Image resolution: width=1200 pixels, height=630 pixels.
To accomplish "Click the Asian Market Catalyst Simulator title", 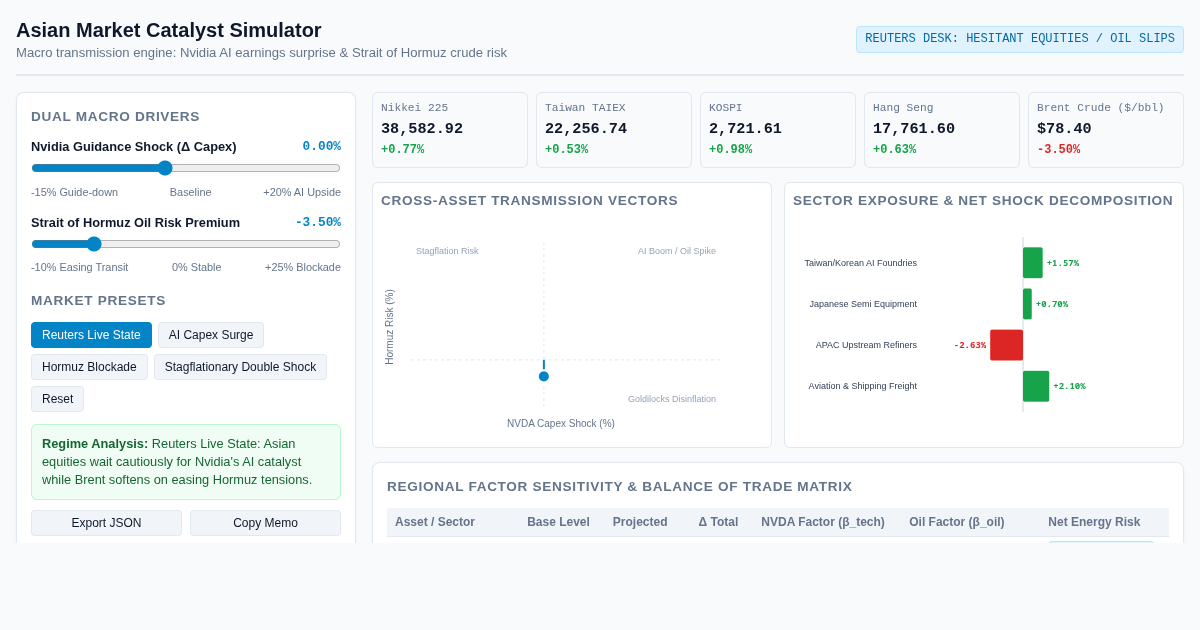I will click(169, 30).
